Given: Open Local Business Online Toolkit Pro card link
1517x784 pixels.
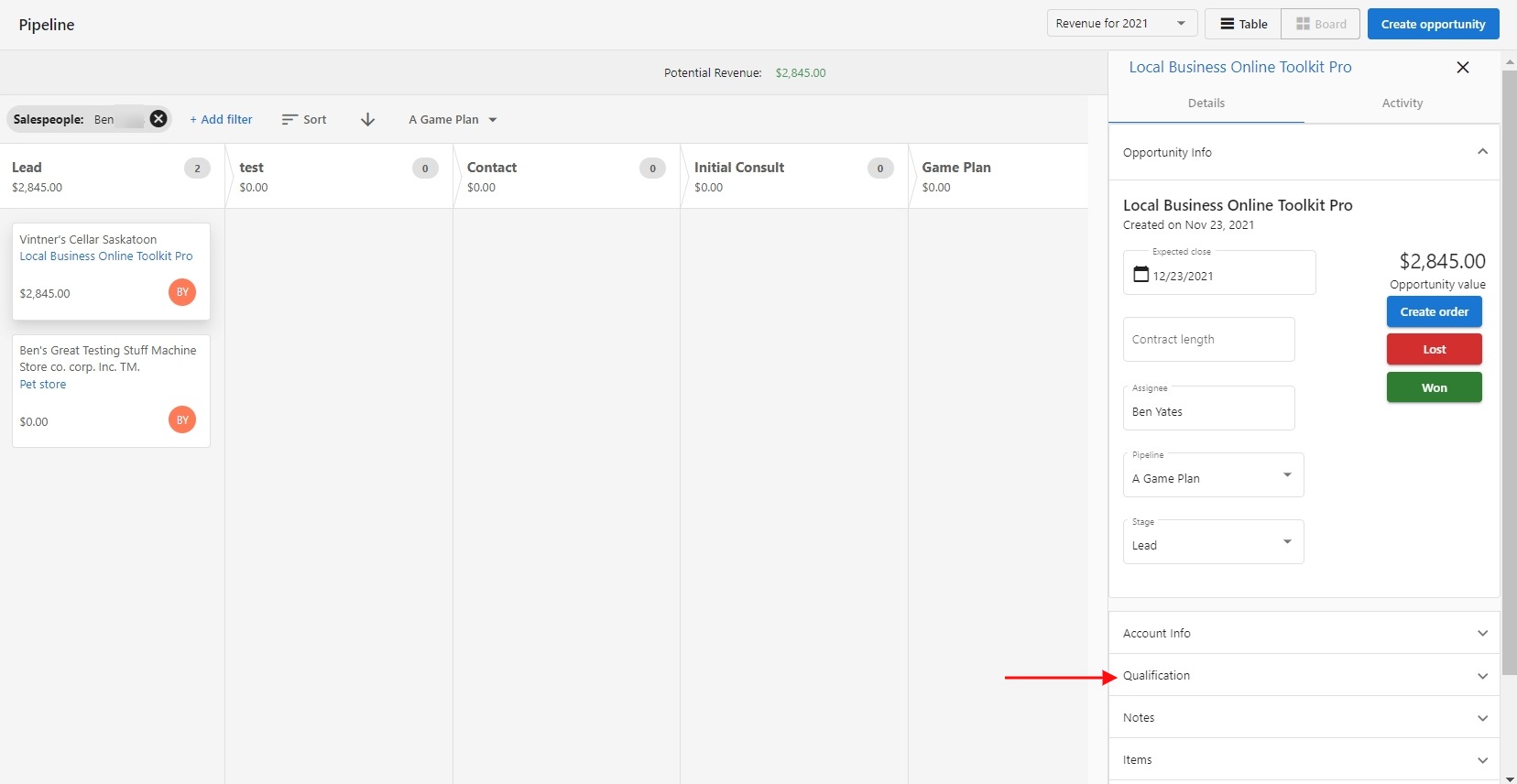Looking at the screenshot, I should pos(106,256).
